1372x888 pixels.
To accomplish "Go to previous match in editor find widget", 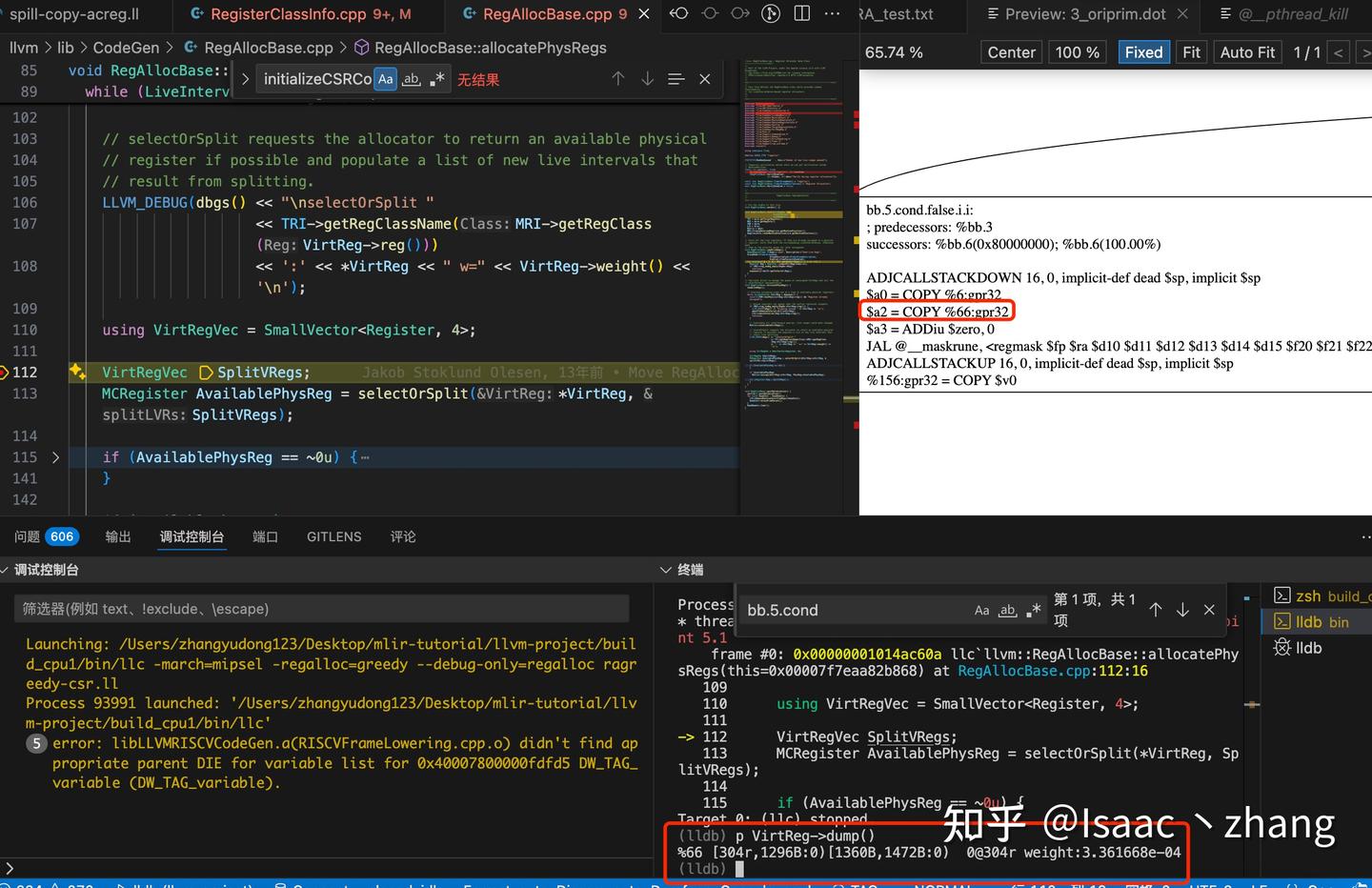I will pos(617,79).
